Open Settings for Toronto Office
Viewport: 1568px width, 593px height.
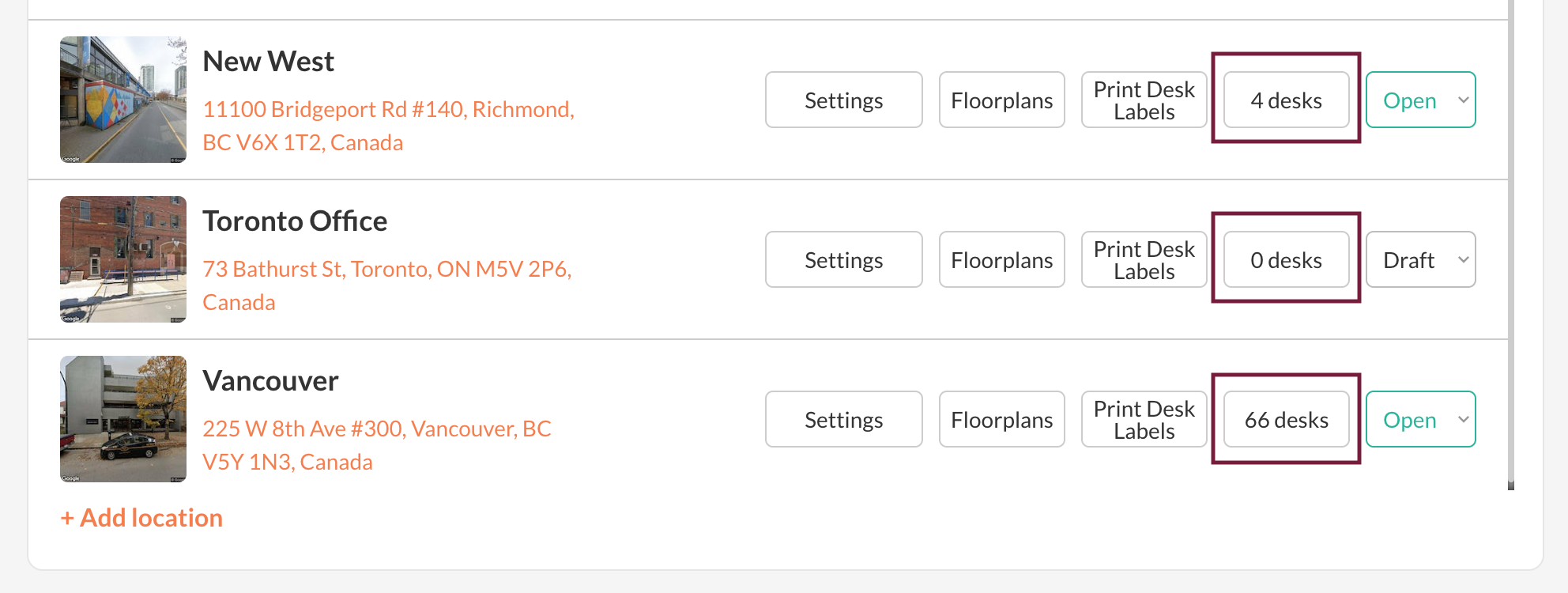(843, 260)
